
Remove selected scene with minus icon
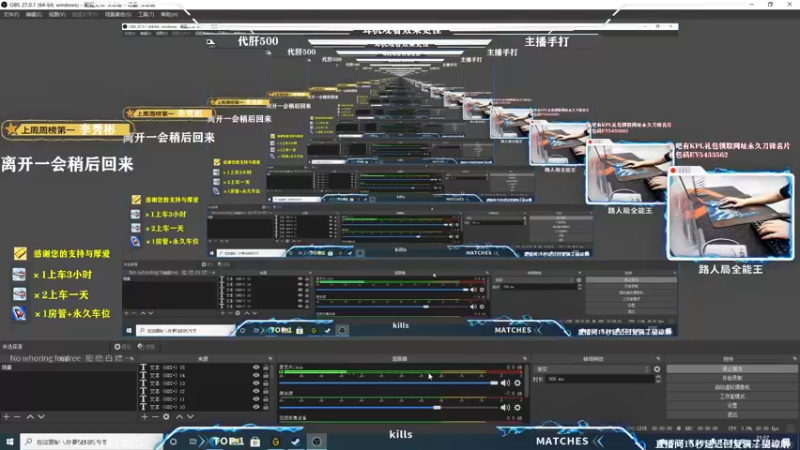(17, 417)
